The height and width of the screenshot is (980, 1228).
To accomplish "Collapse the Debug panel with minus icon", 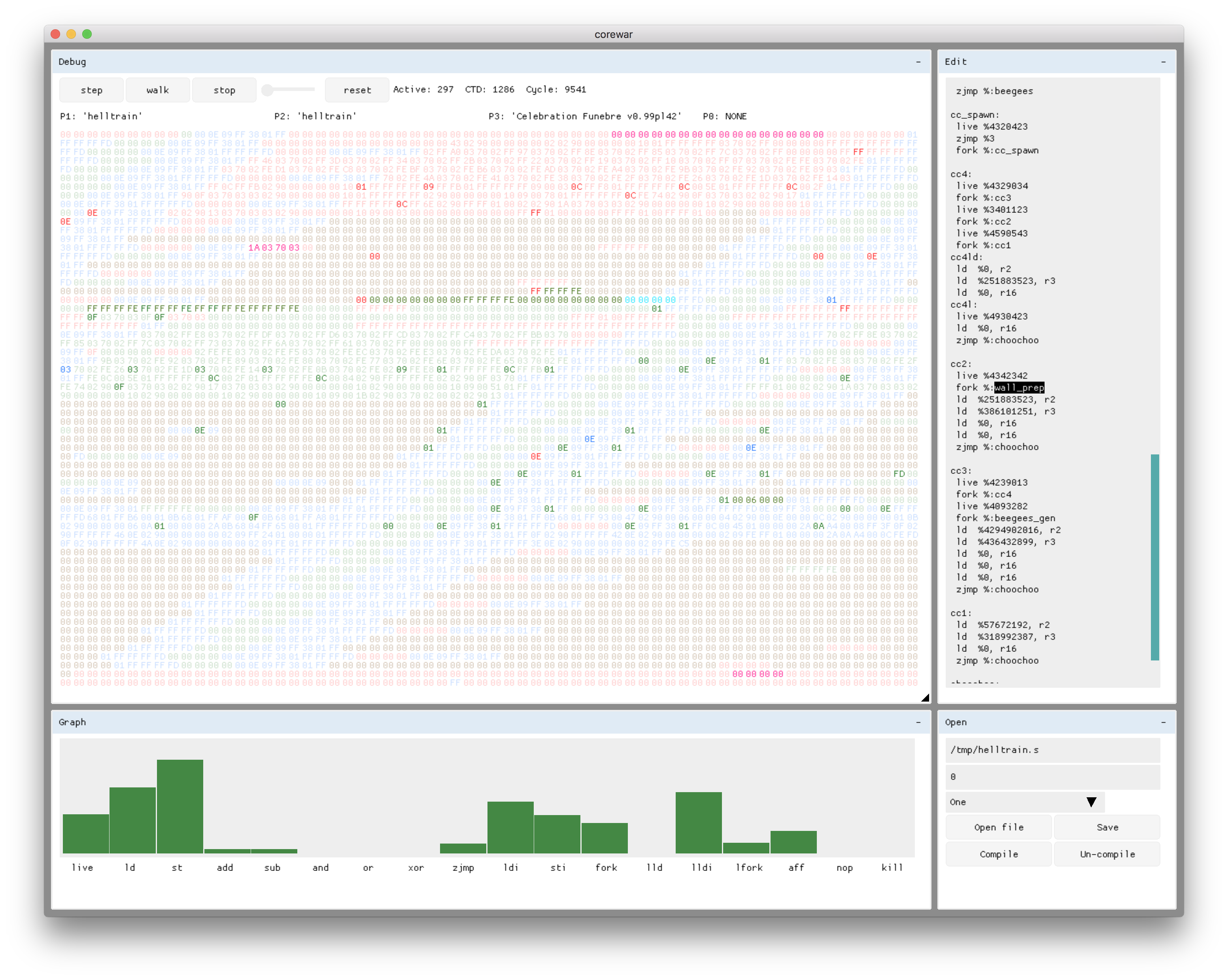I will [x=918, y=62].
